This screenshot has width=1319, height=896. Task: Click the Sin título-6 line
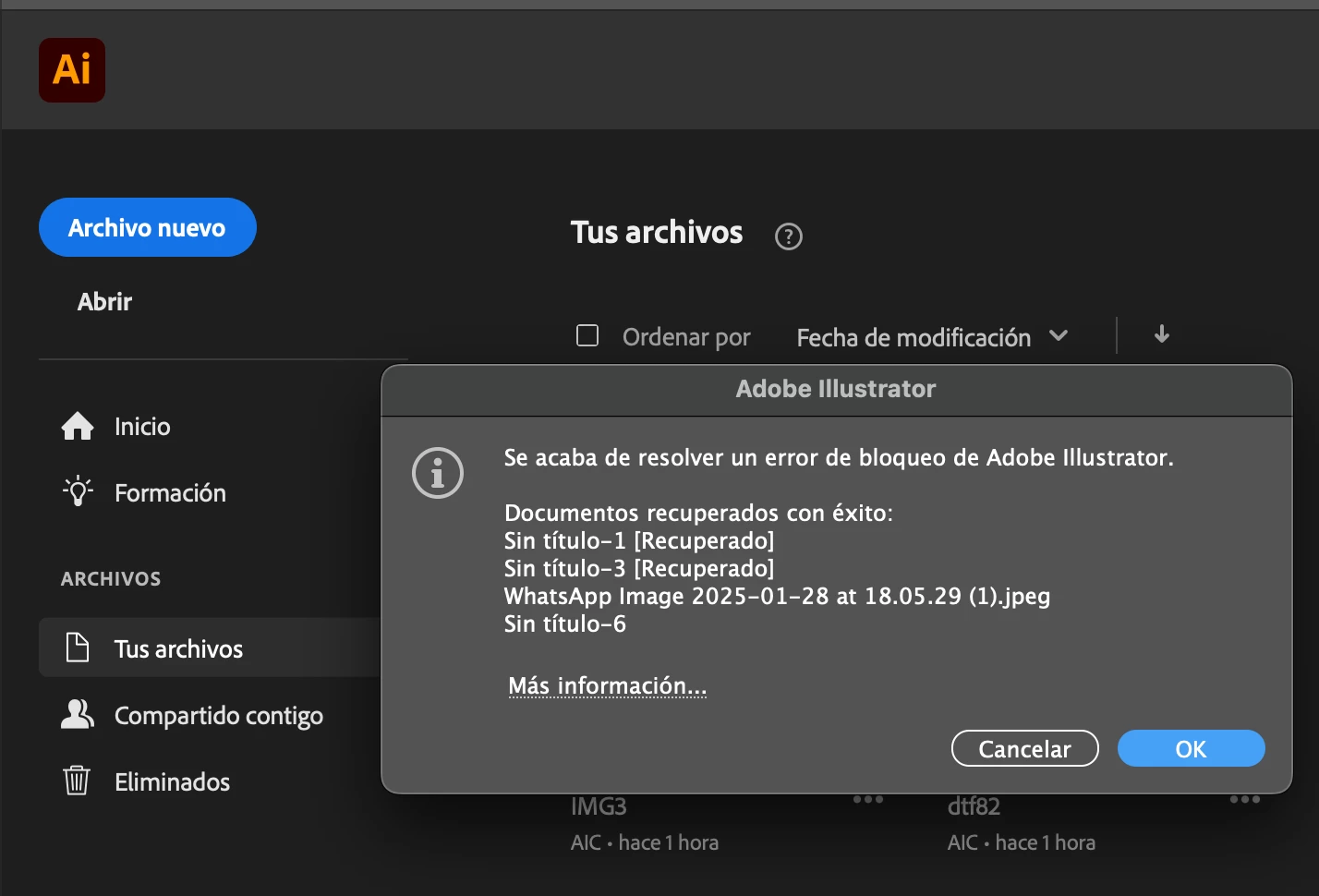pyautogui.click(x=565, y=624)
